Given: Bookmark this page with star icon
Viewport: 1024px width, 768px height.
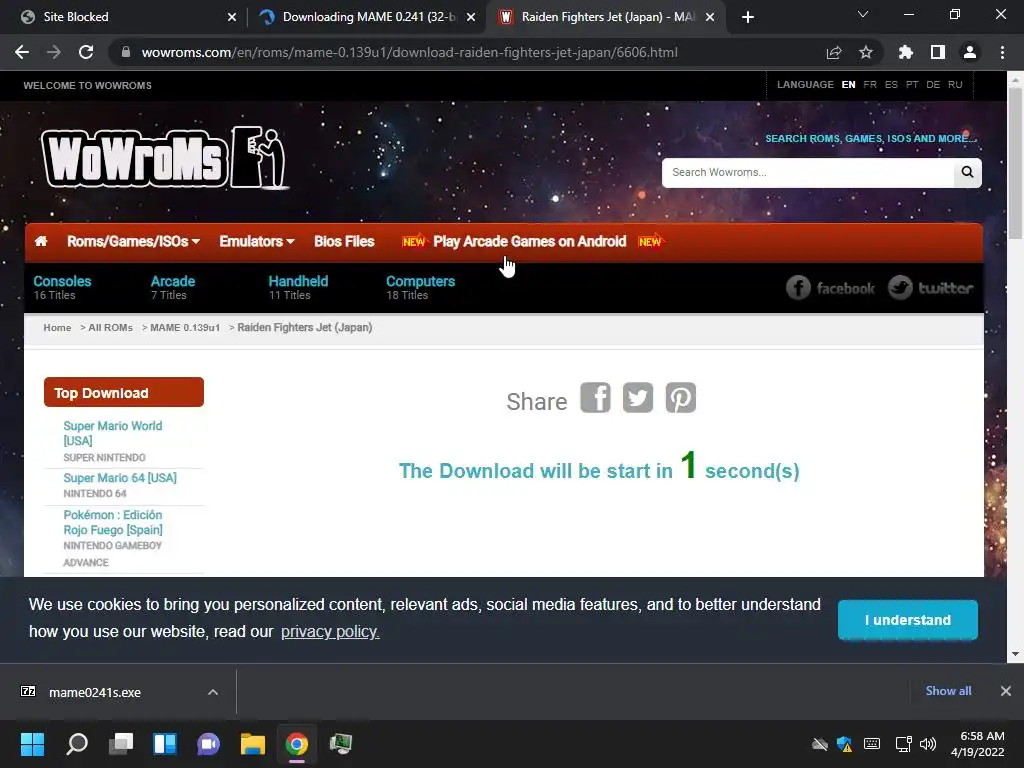Looking at the screenshot, I should 865,52.
